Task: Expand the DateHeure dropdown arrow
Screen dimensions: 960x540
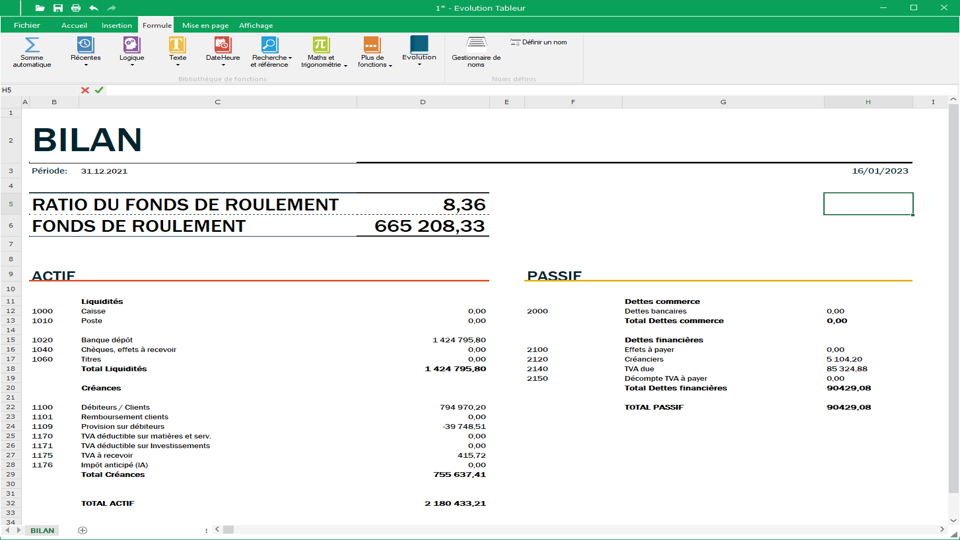Action: (223, 65)
